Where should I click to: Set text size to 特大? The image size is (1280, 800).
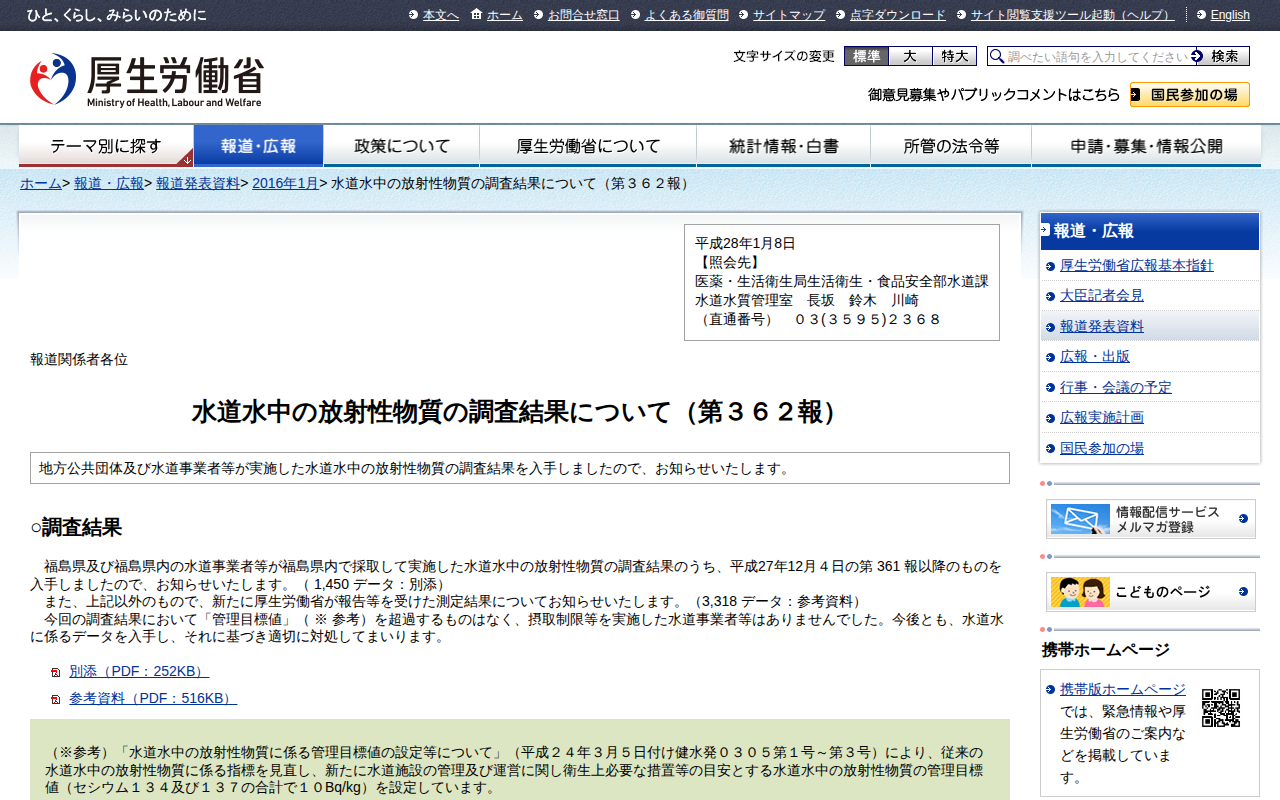[x=954, y=56]
